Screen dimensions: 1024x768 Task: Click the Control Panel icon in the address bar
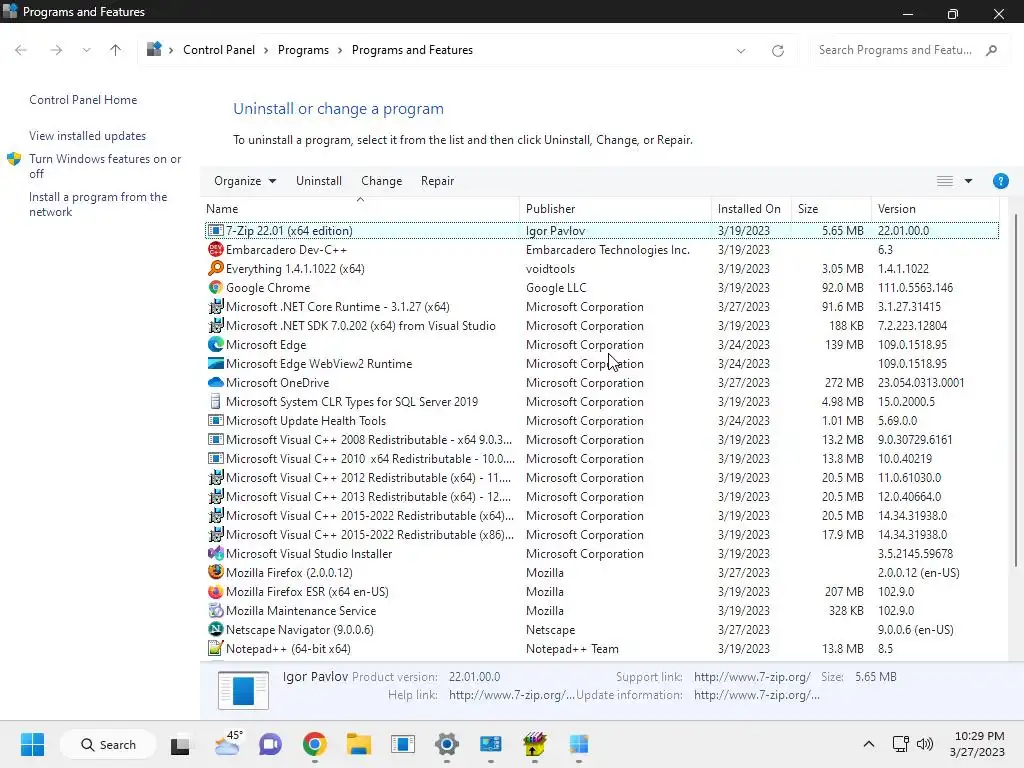pyautogui.click(x=154, y=49)
